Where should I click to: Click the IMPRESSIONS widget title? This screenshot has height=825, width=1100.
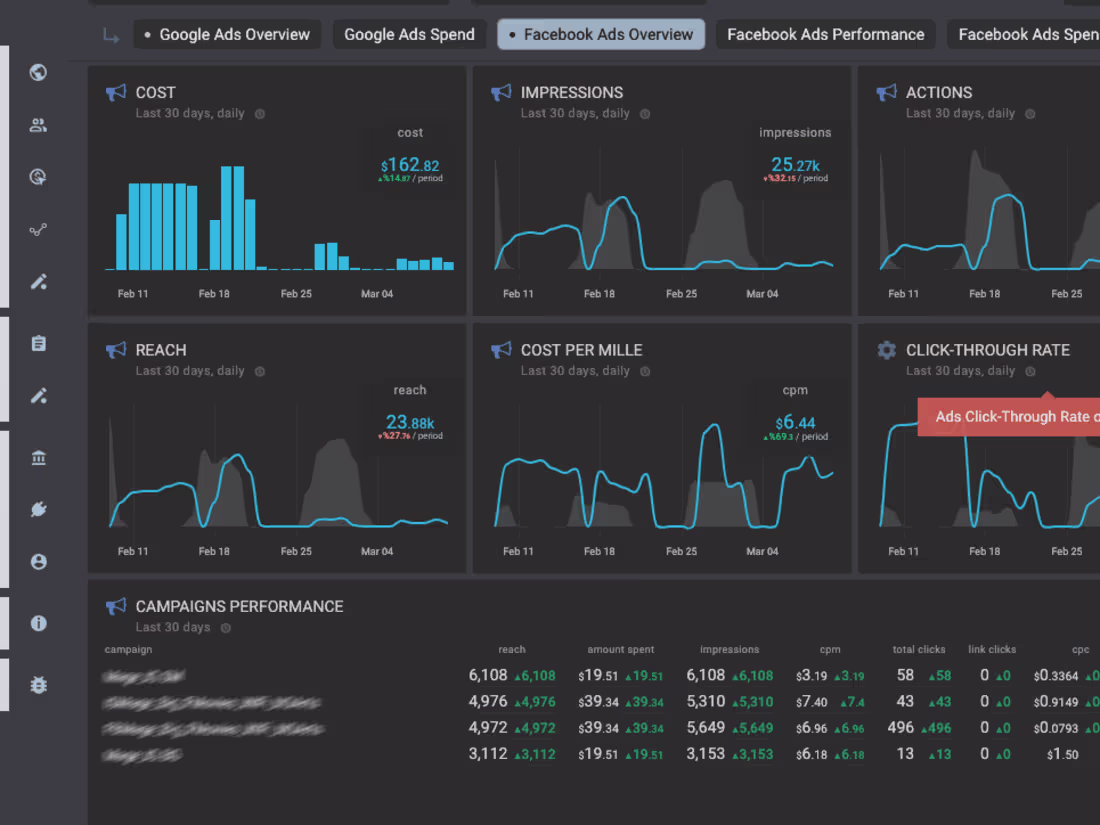pos(571,93)
